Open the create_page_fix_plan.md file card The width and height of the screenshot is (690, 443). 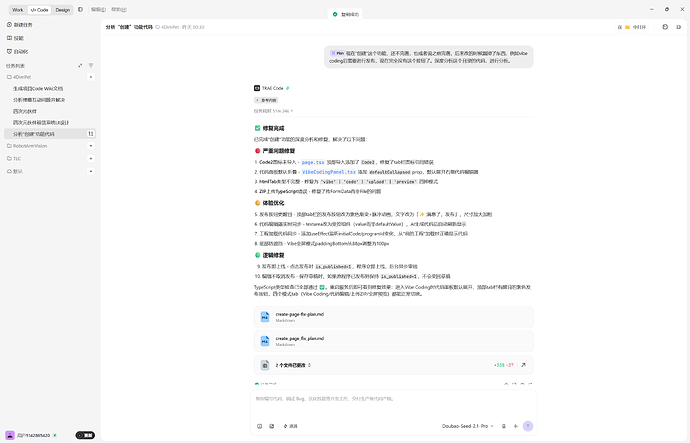tap(393, 341)
